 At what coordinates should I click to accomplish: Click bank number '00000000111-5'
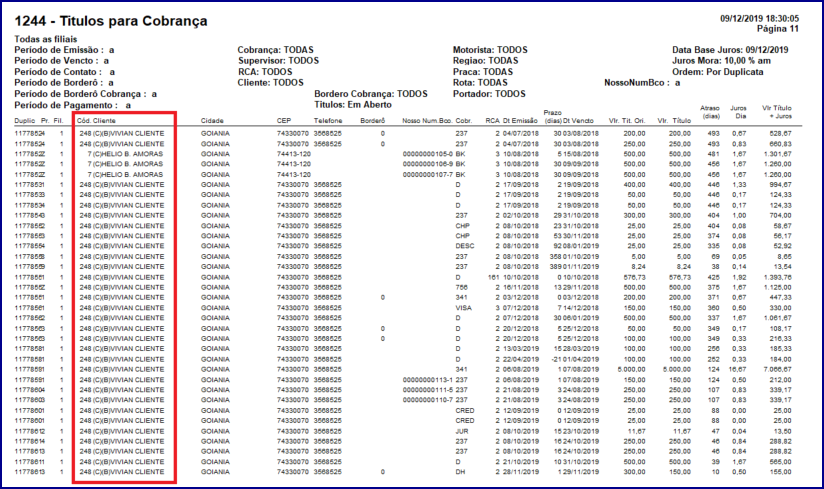pyautogui.click(x=428, y=390)
